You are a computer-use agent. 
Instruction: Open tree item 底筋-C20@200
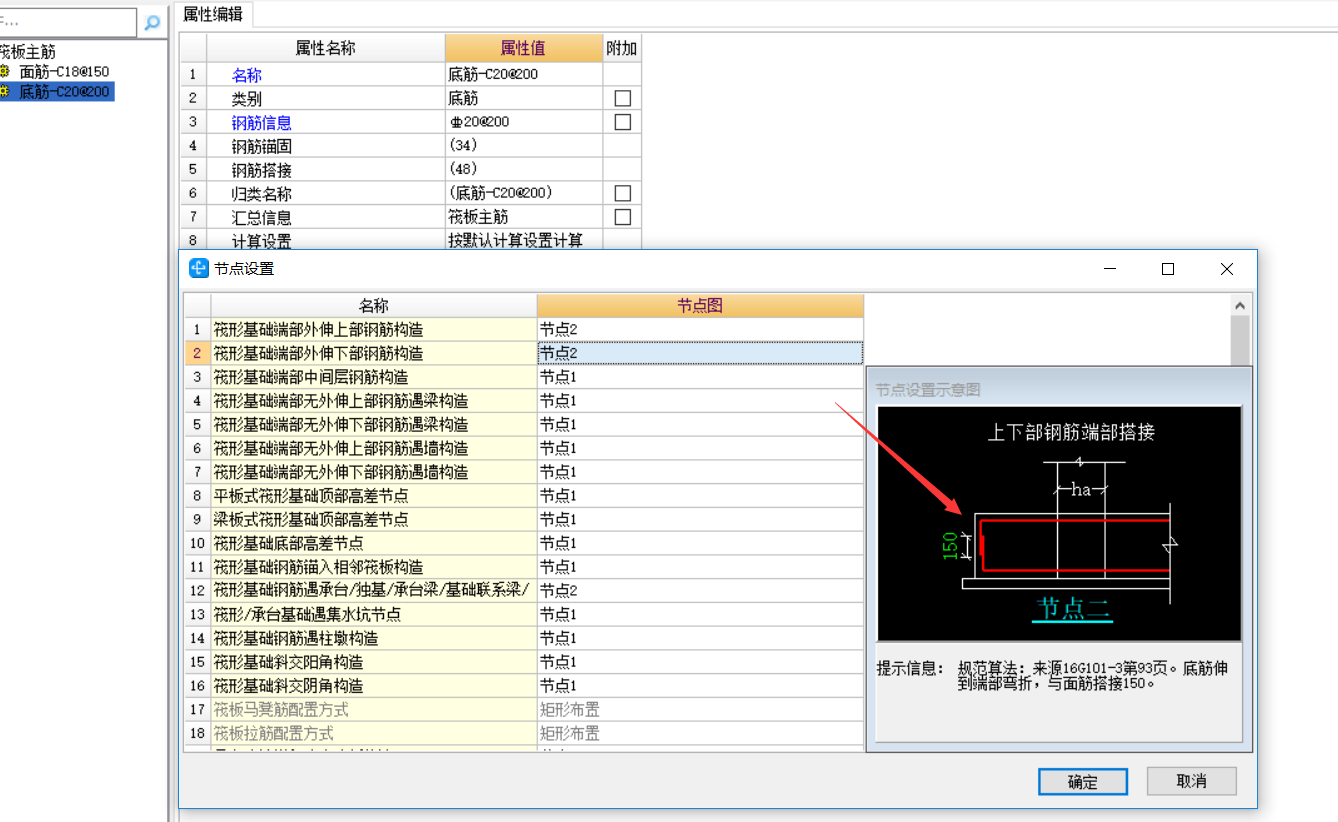click(66, 92)
